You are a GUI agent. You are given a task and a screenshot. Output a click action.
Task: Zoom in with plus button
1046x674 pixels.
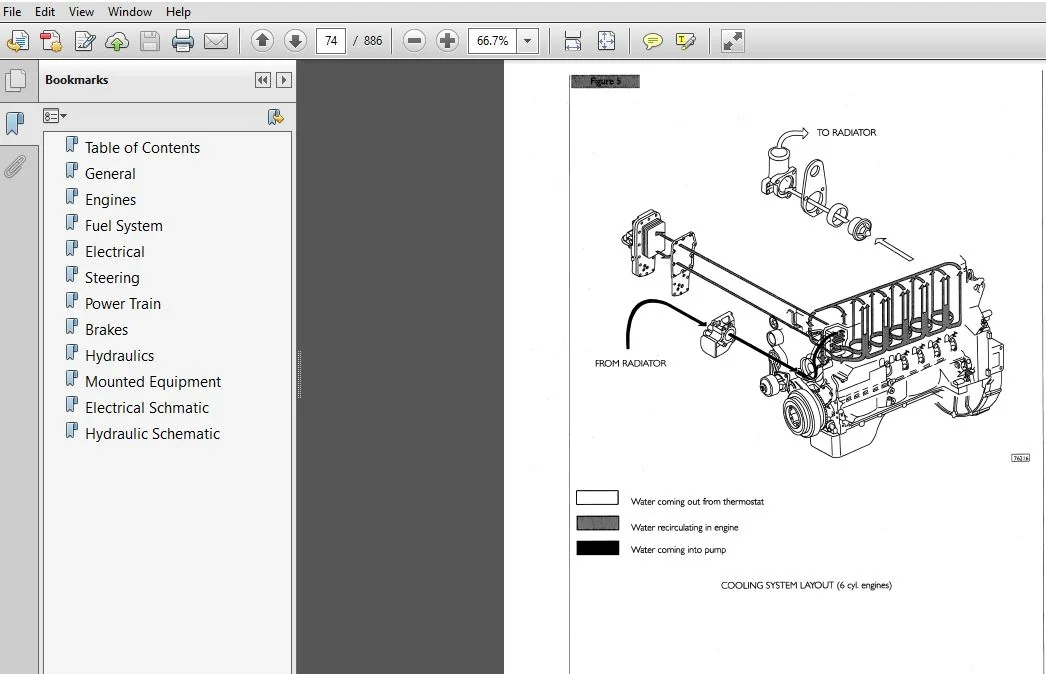447,41
